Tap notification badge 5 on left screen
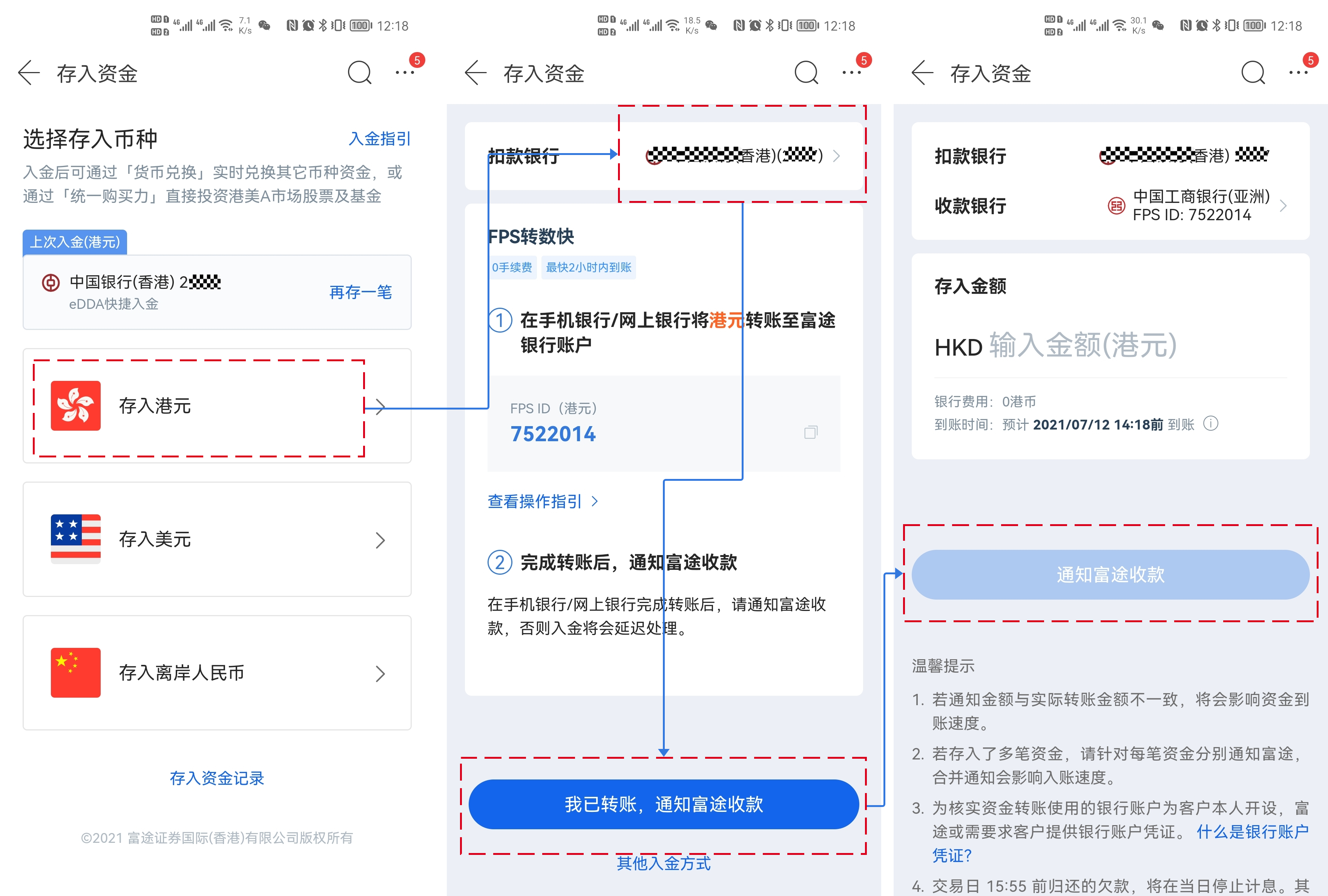 tap(417, 60)
